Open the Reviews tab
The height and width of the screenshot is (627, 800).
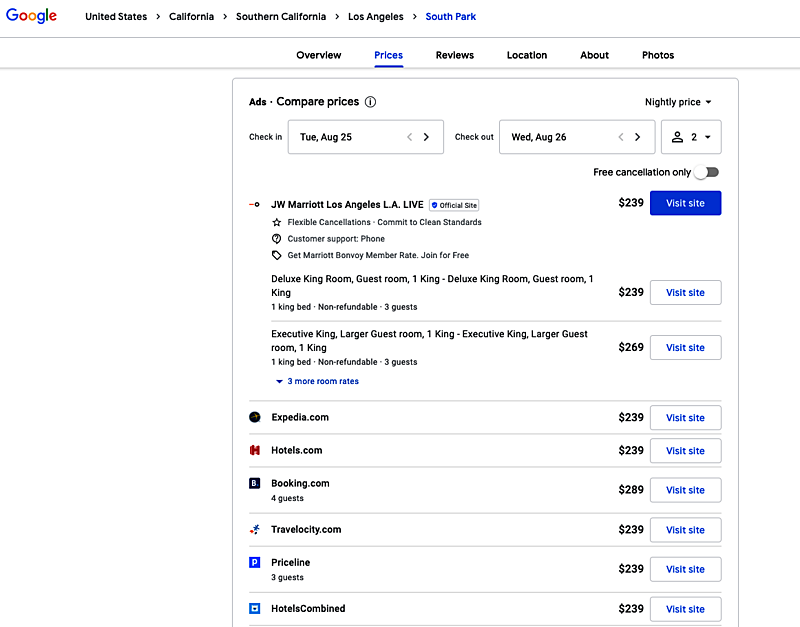pyautogui.click(x=455, y=55)
